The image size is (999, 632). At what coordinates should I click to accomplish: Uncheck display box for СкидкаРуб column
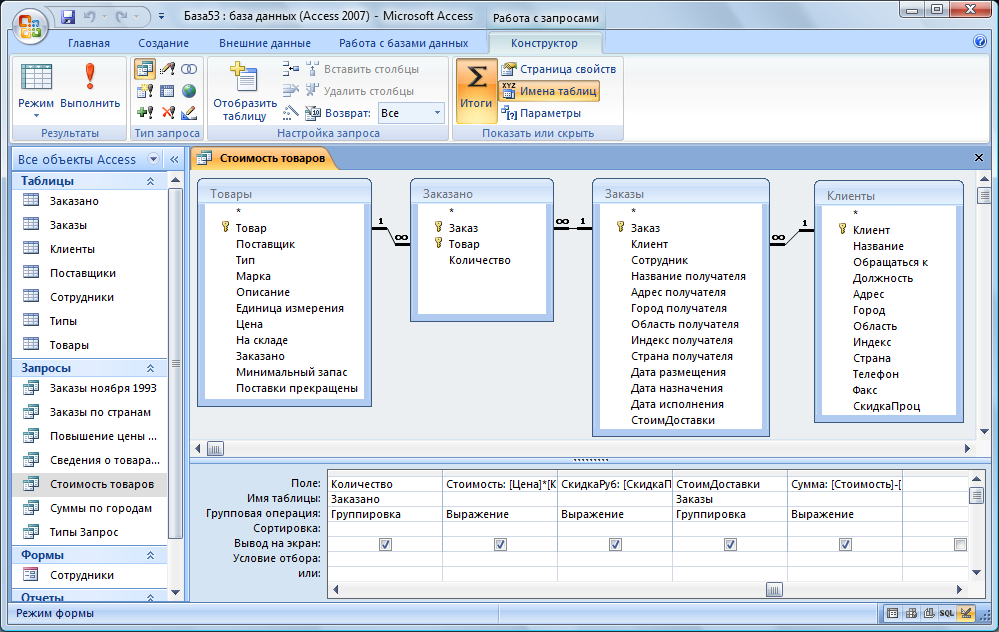(x=615, y=544)
